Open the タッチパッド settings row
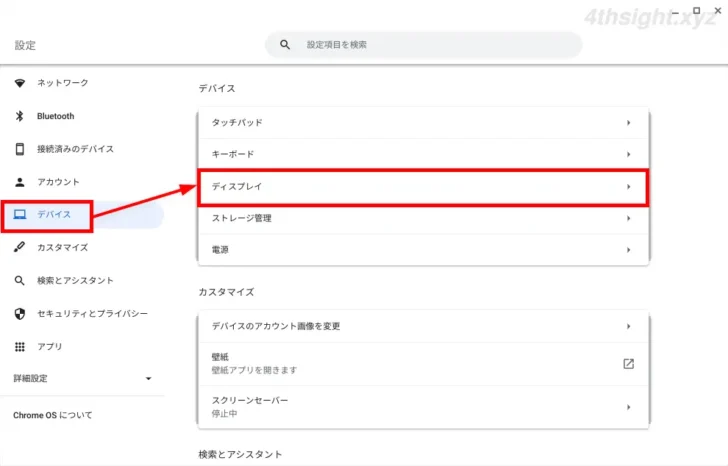This screenshot has width=728, height=466. tap(423, 123)
